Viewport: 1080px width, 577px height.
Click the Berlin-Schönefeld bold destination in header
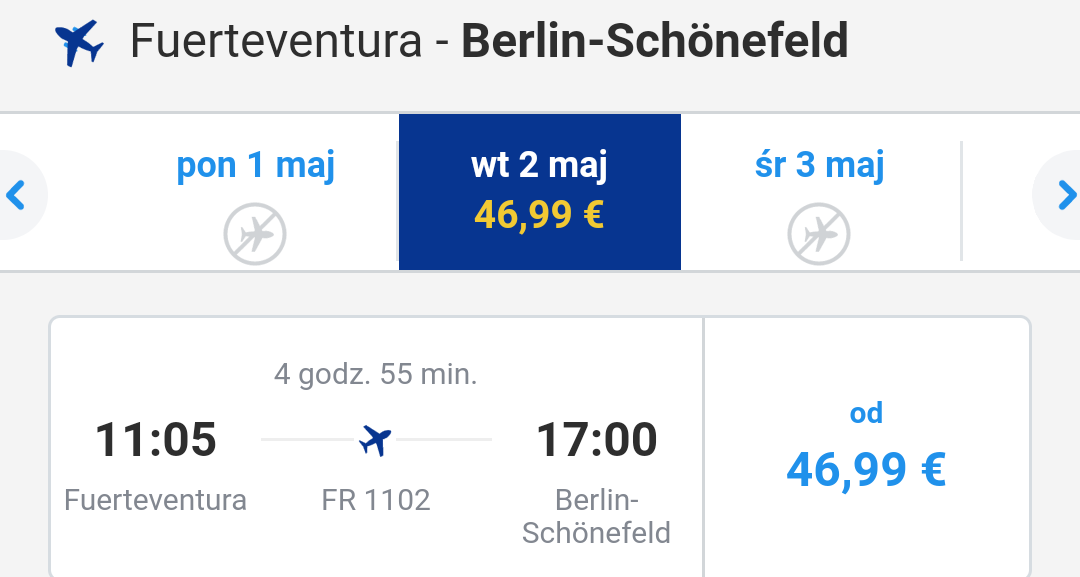(655, 41)
